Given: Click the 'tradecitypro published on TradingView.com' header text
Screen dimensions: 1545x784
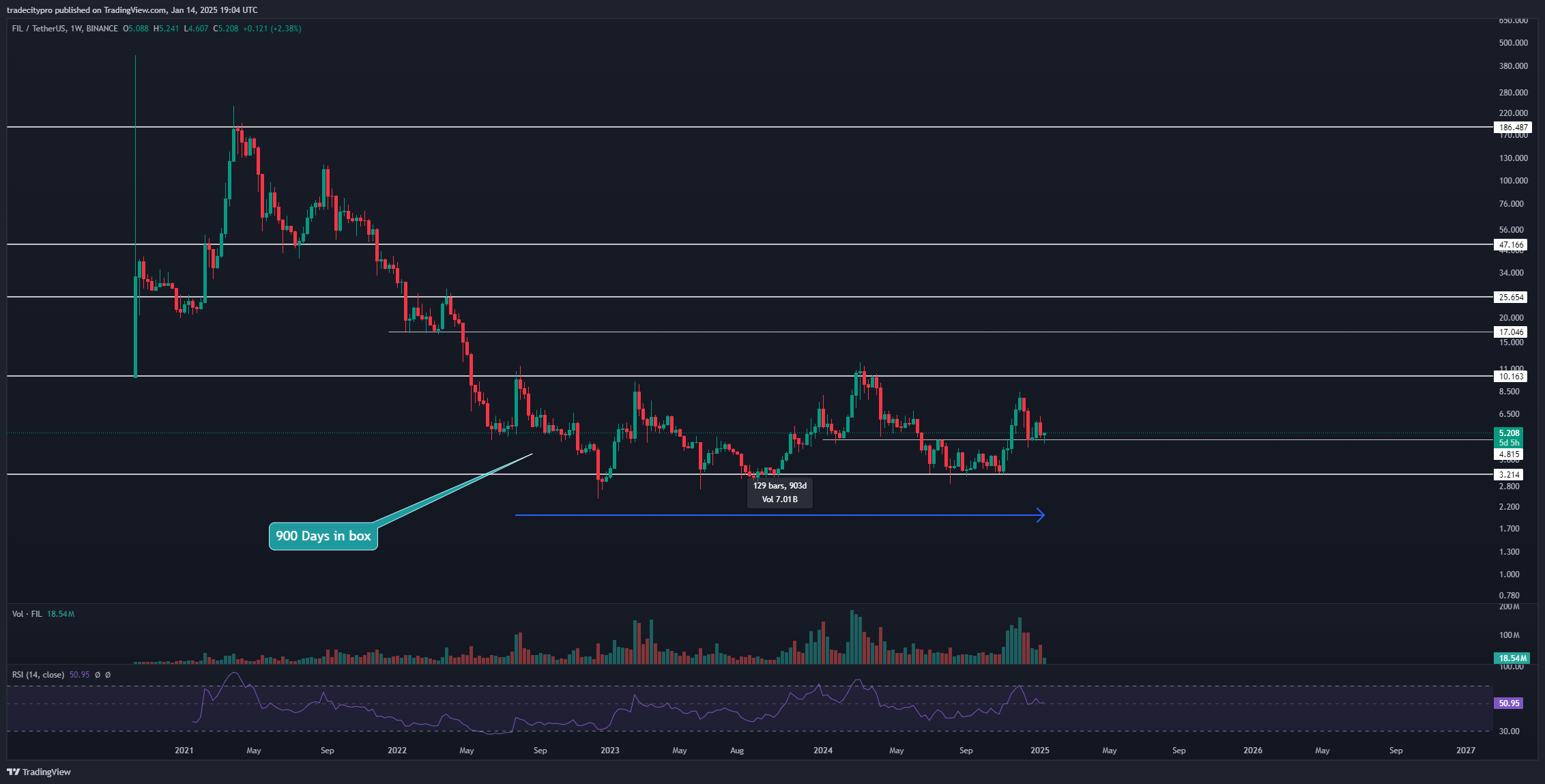Looking at the screenshot, I should point(87,10).
